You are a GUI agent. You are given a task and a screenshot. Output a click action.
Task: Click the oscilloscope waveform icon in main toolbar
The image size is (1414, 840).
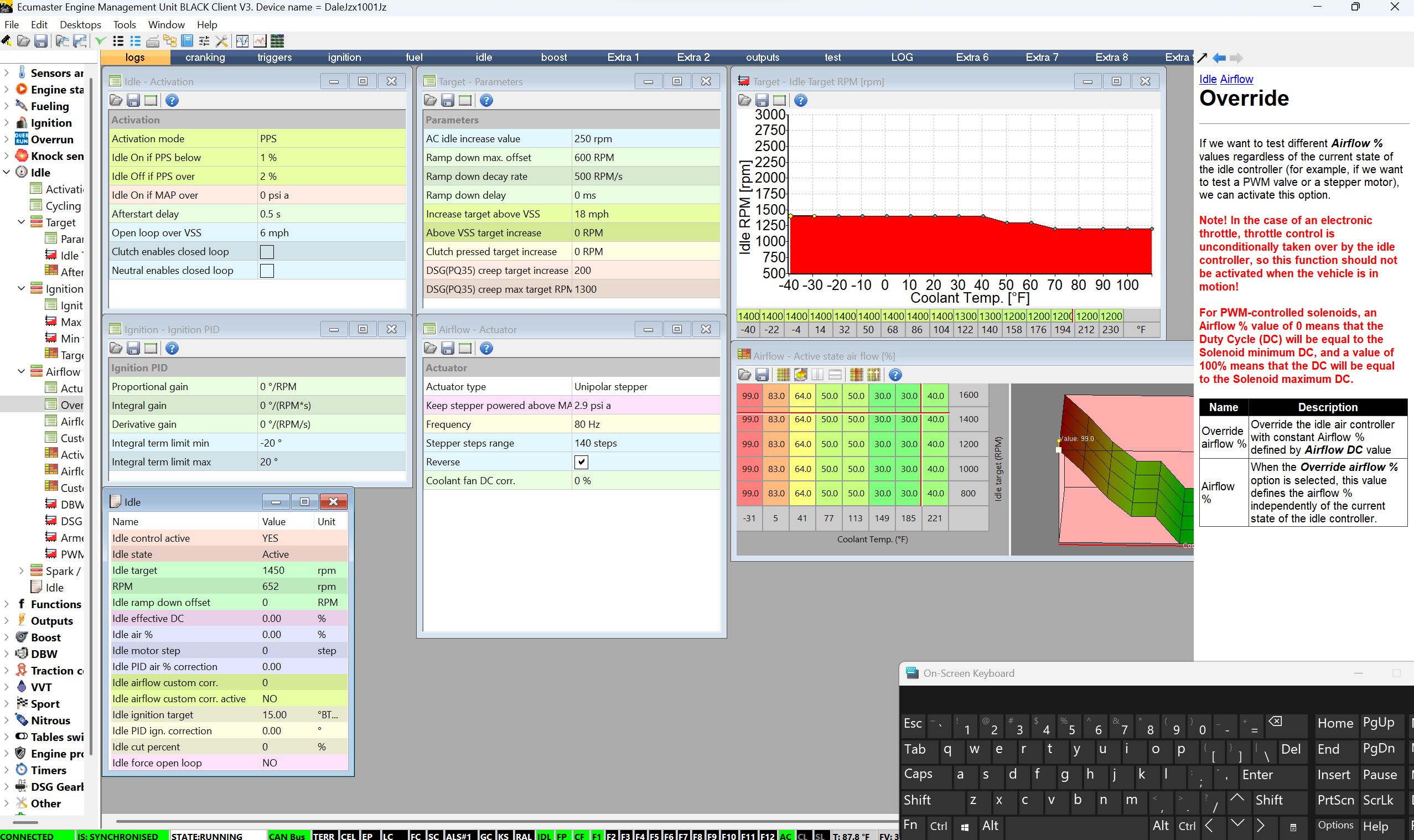(x=242, y=41)
